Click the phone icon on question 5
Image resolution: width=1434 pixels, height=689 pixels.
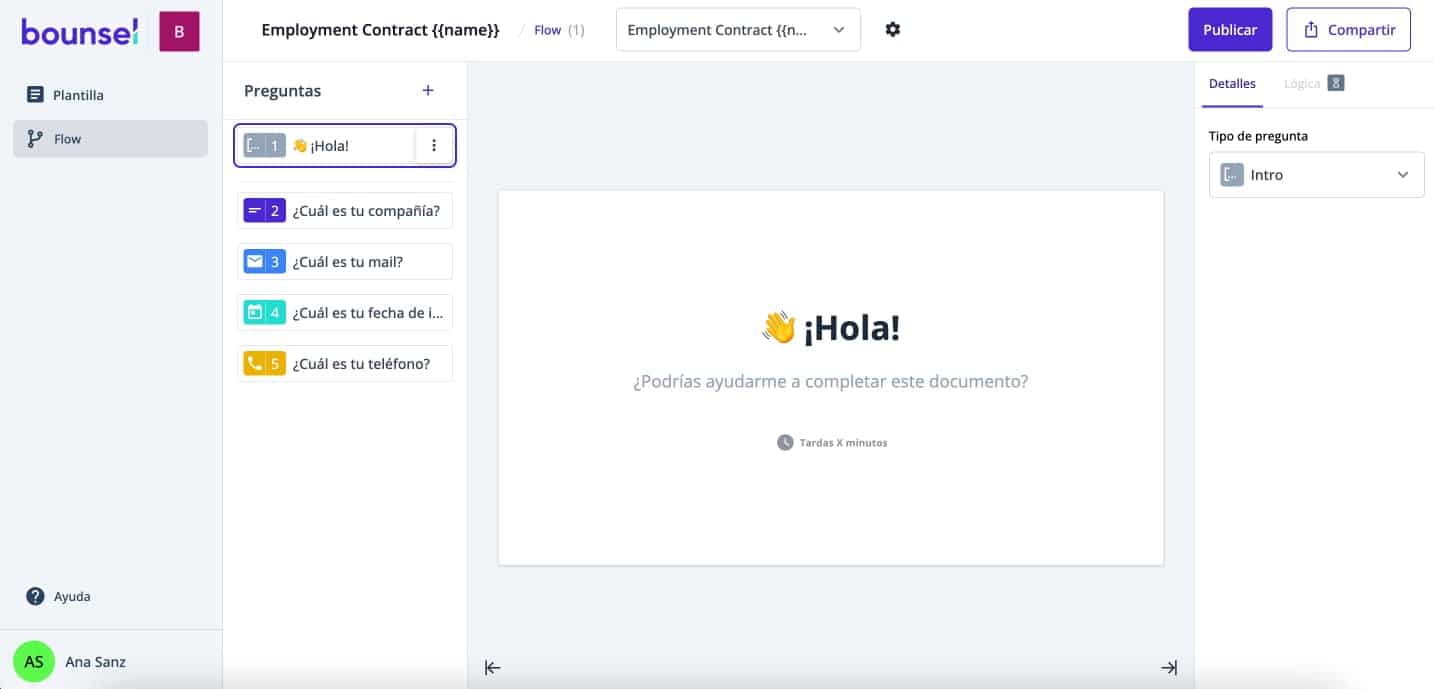pos(255,364)
